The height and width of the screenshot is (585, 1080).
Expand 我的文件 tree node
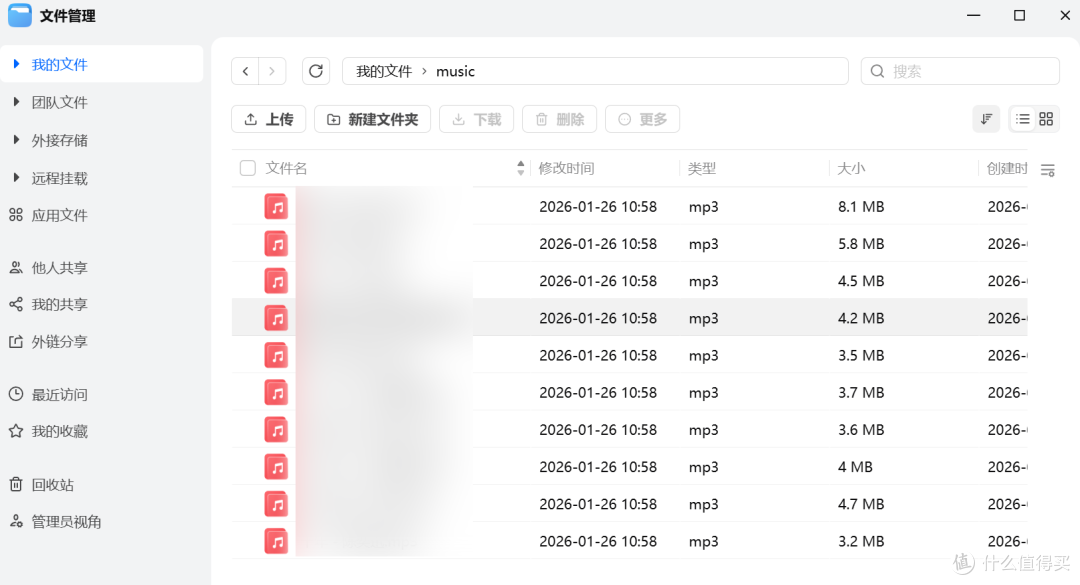pyautogui.click(x=17, y=64)
